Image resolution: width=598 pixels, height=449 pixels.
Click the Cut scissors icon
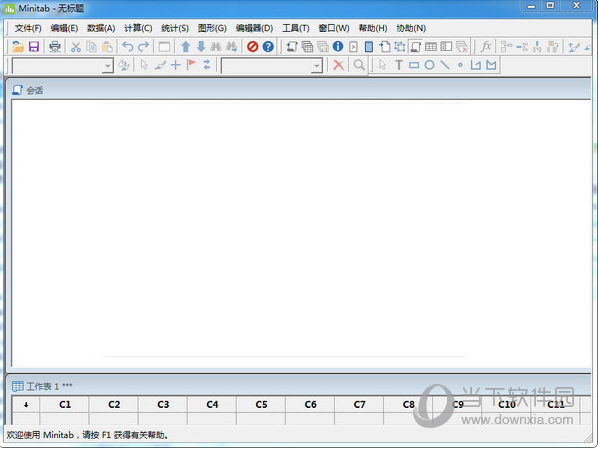coord(76,47)
